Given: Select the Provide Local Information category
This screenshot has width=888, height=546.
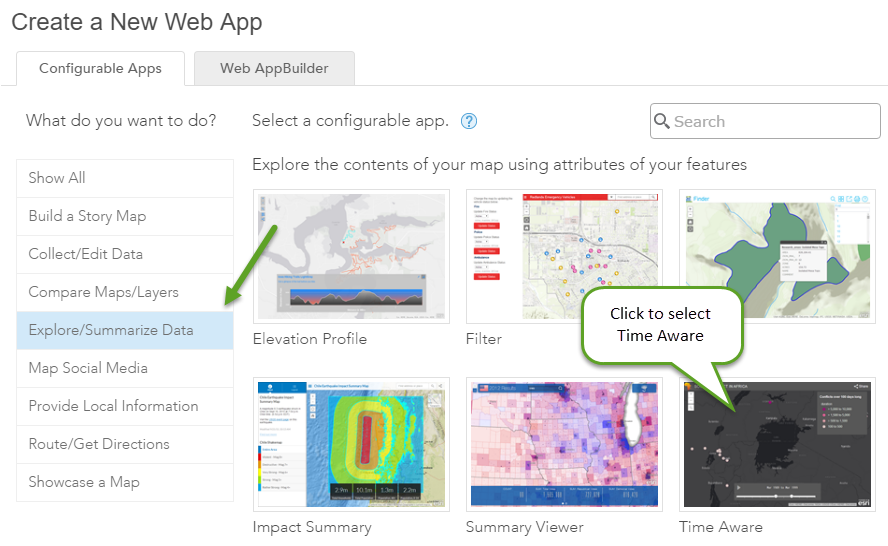Looking at the screenshot, I should point(125,406).
